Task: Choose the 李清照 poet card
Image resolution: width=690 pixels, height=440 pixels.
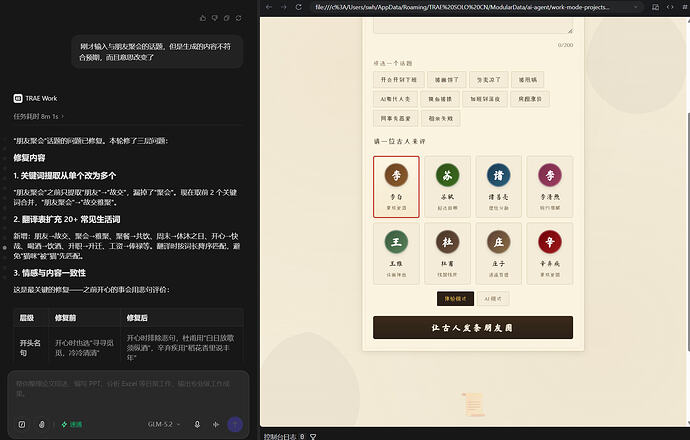Action: click(x=550, y=187)
